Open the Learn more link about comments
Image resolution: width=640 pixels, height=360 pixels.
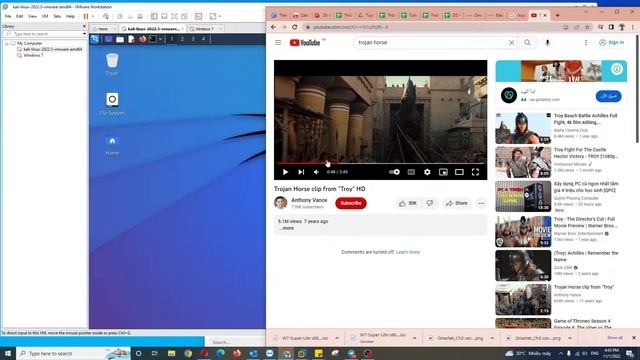[407, 252]
